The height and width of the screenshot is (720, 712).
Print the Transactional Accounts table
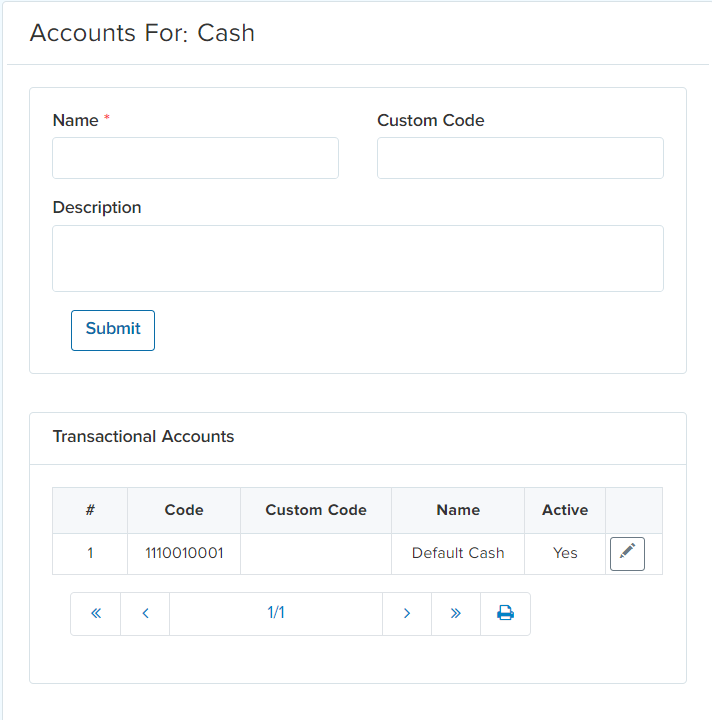(x=505, y=613)
